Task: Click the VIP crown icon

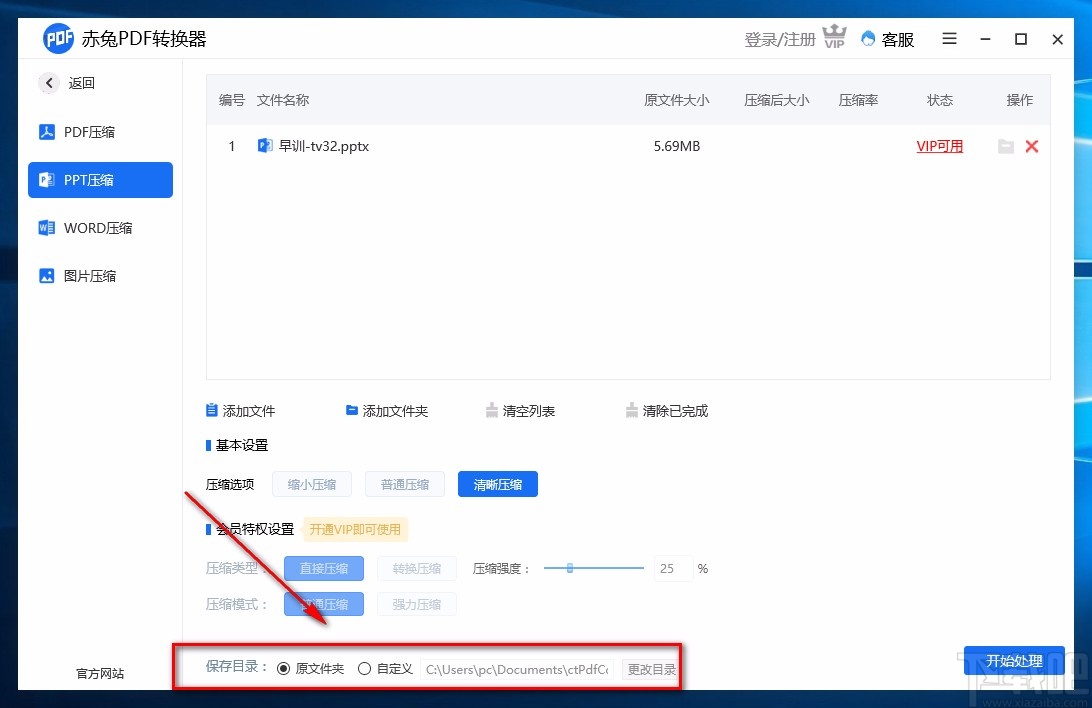Action: click(834, 37)
